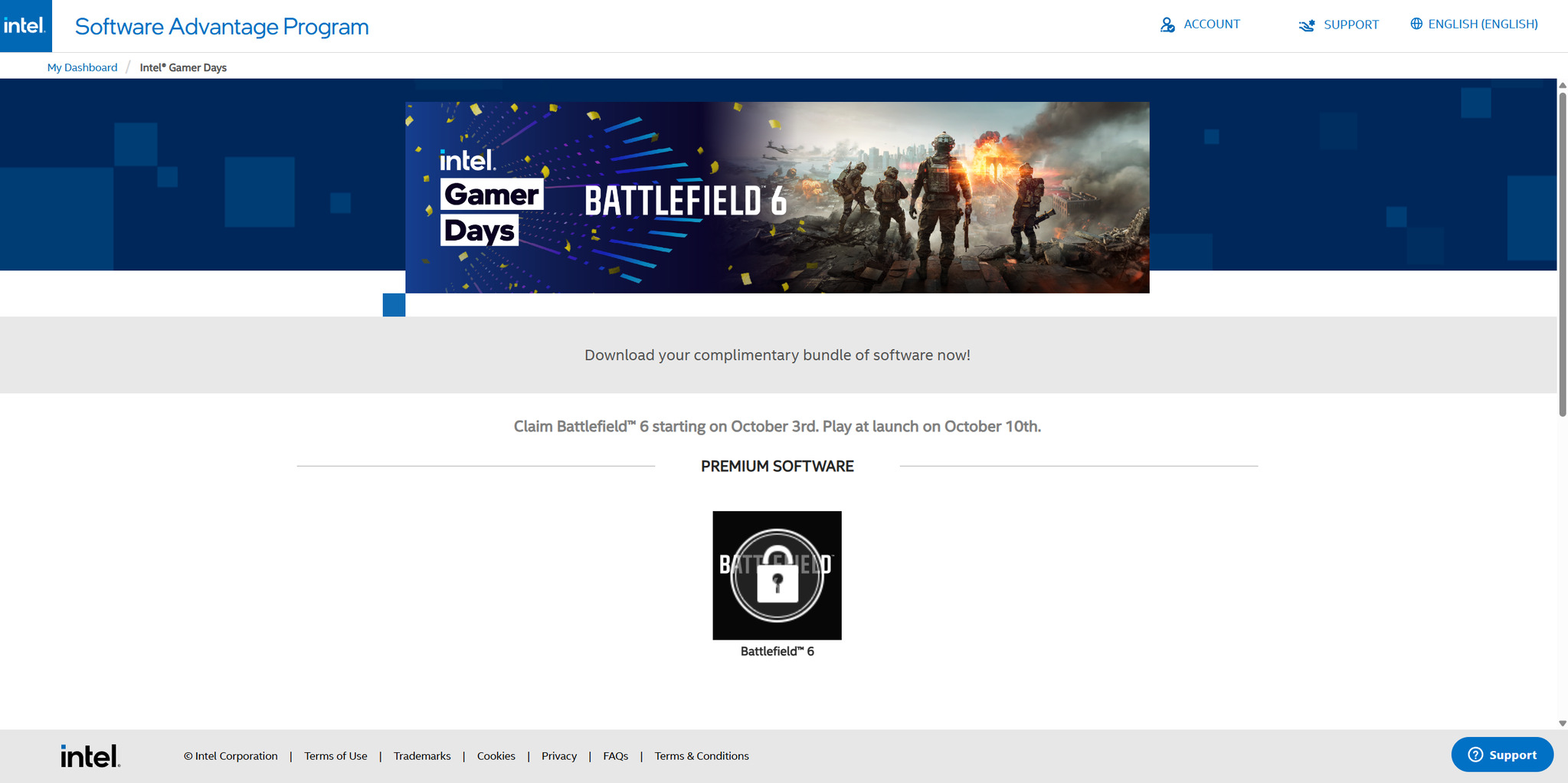Viewport: 1568px width, 783px height.
Task: Click the vertical scrollbar thumb
Action: tap(1563, 254)
